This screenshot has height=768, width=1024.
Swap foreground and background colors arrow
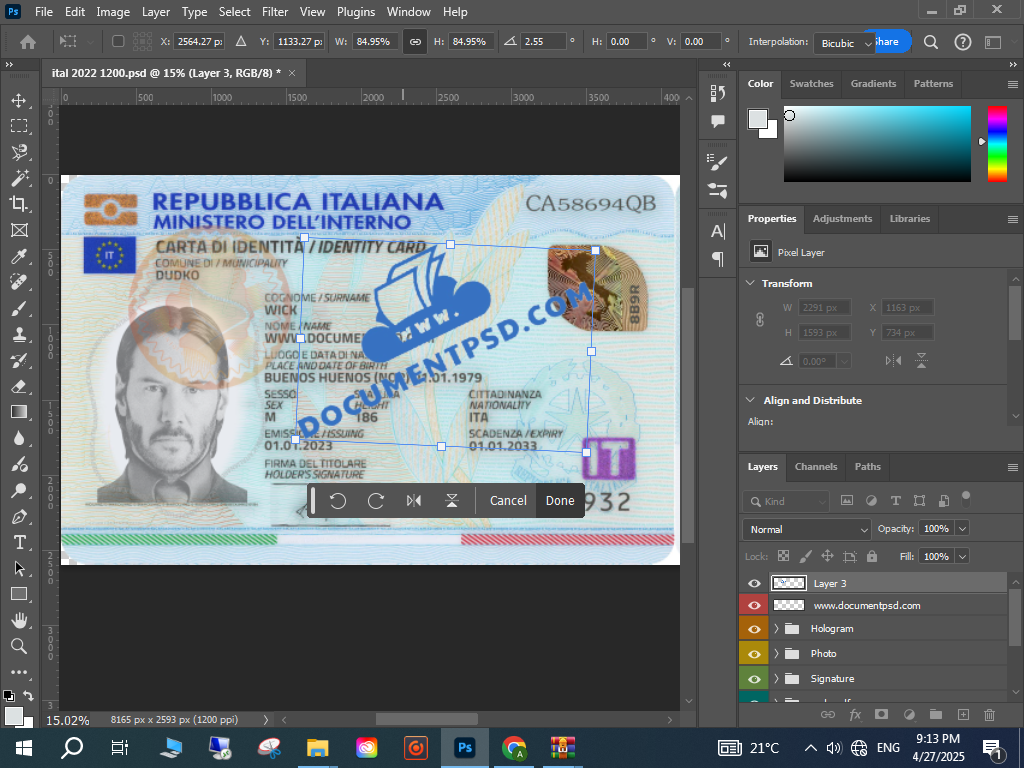click(x=28, y=696)
